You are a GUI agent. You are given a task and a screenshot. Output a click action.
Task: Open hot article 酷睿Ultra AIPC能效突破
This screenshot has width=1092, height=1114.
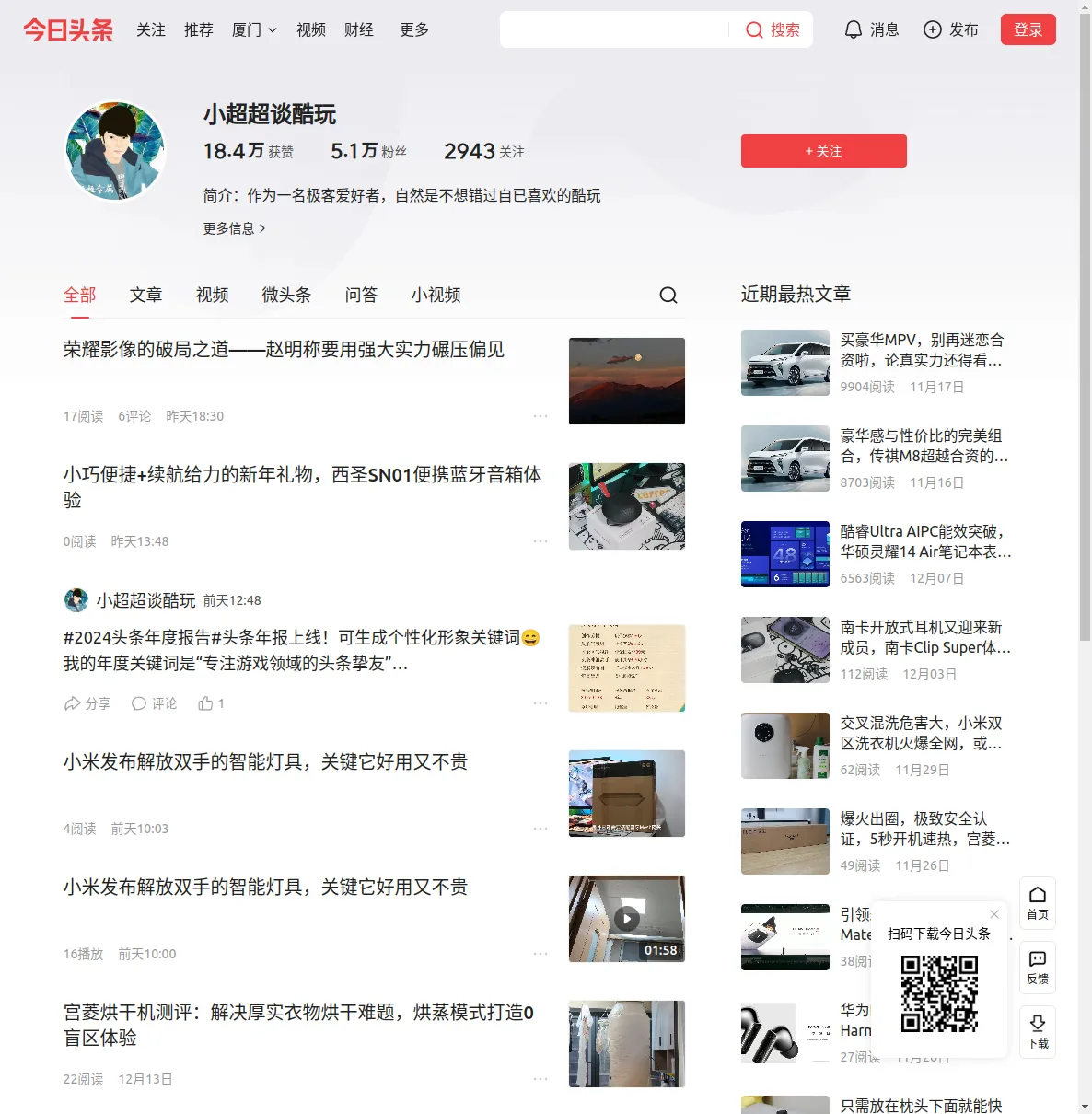(926, 541)
